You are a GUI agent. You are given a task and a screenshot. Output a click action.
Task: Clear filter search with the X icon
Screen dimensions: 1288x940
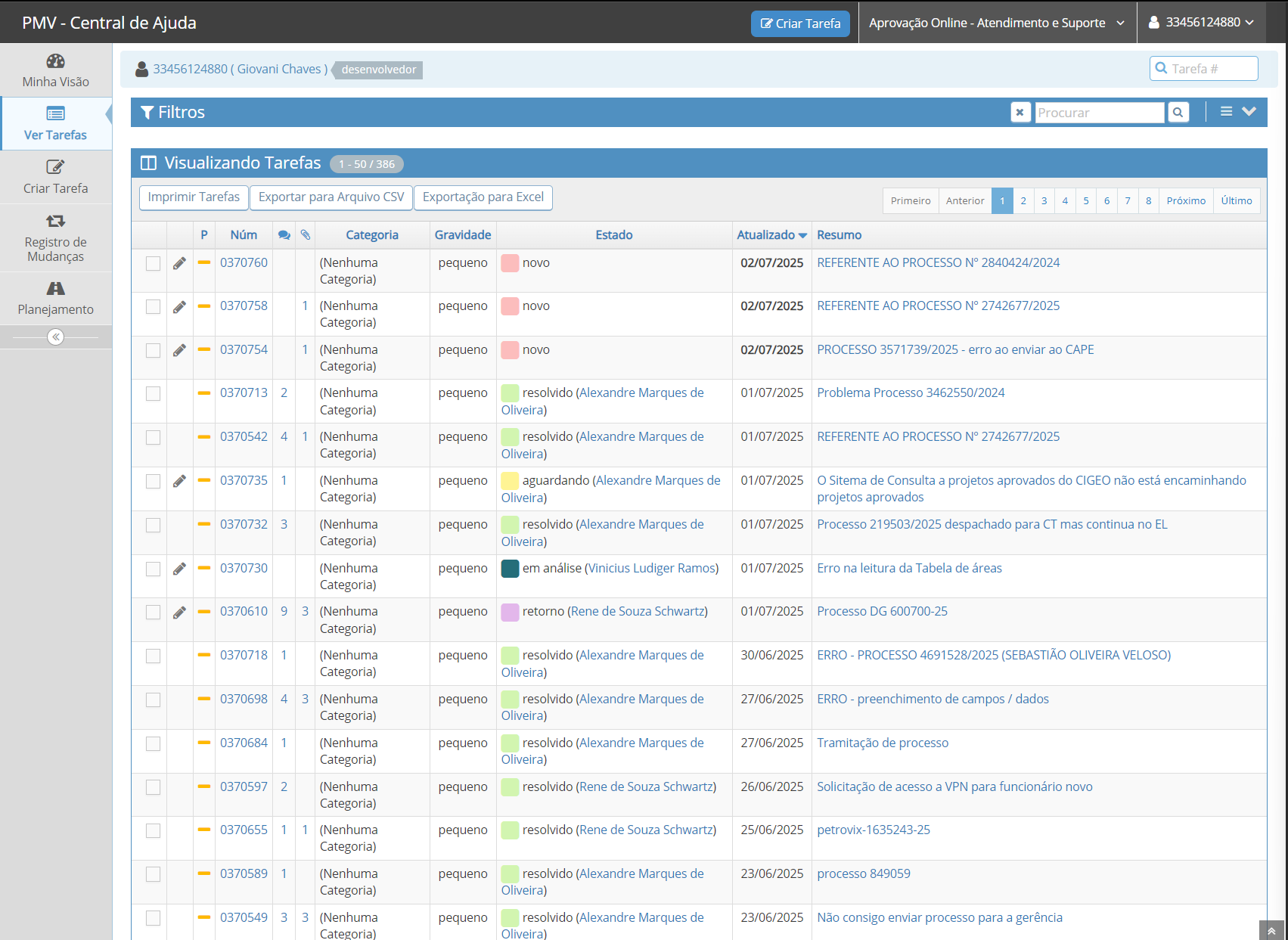pyautogui.click(x=1020, y=113)
